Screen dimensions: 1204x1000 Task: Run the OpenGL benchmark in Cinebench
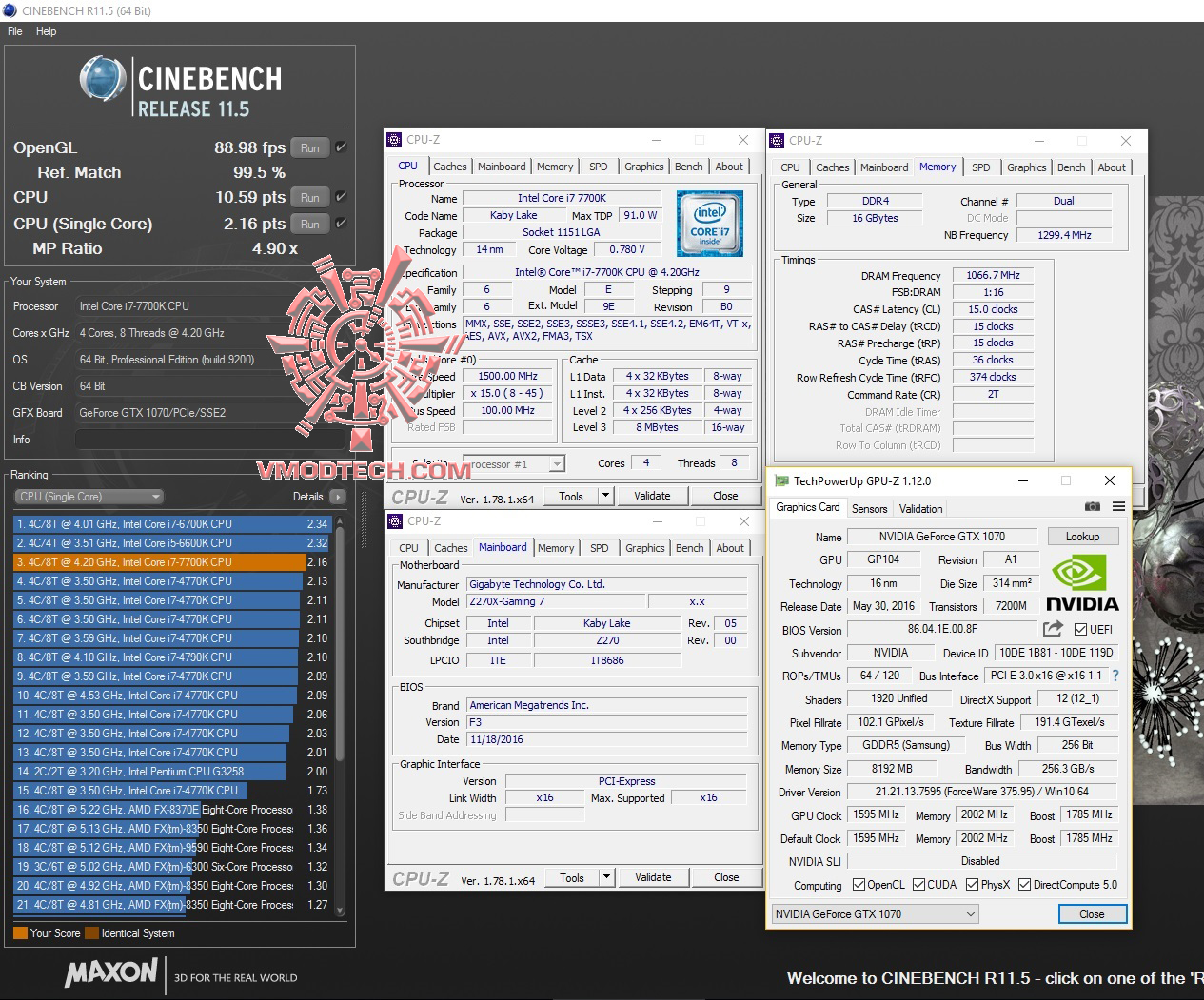[x=309, y=147]
